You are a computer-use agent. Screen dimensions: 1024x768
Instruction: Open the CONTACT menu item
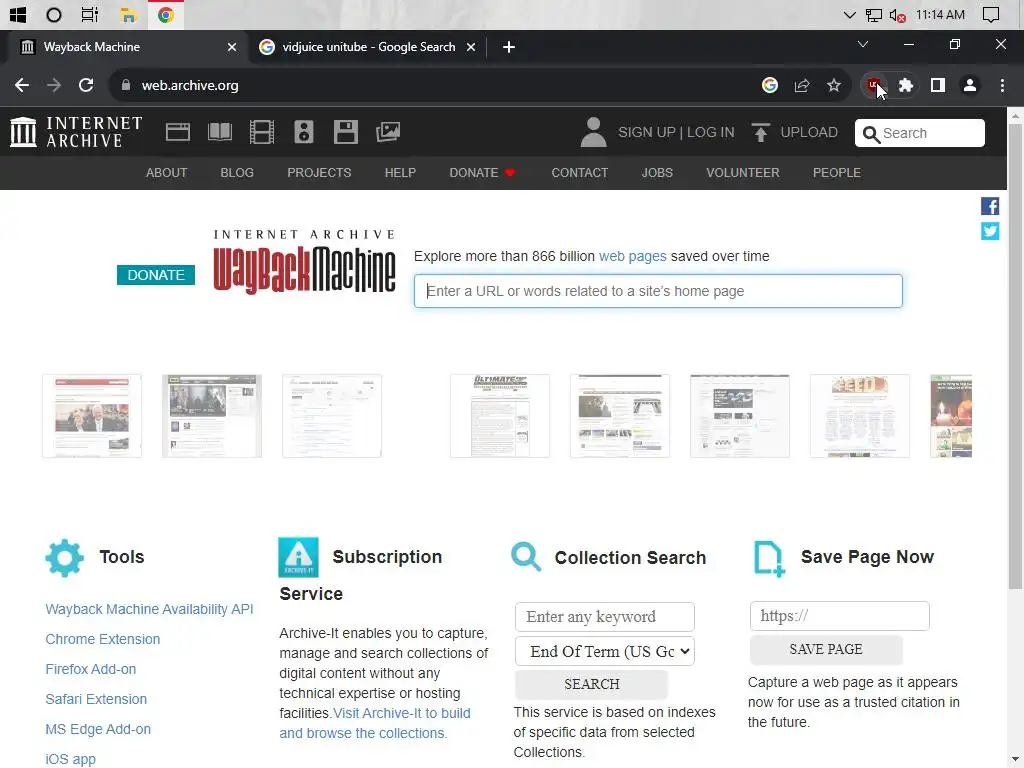pyautogui.click(x=580, y=173)
